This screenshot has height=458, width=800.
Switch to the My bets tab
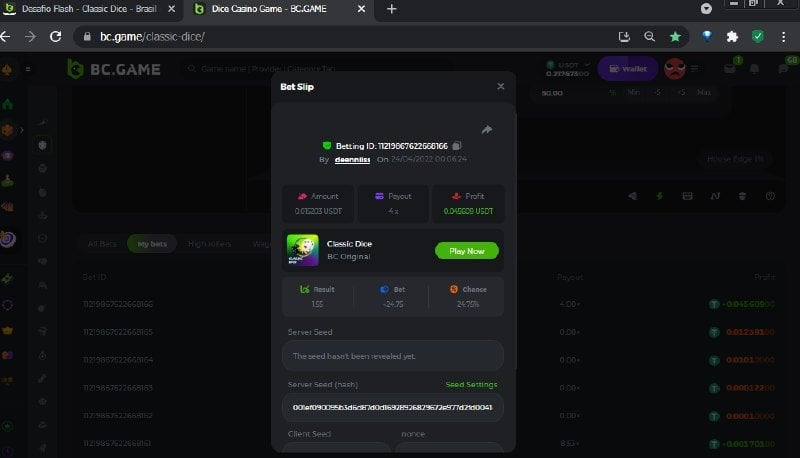pos(153,243)
